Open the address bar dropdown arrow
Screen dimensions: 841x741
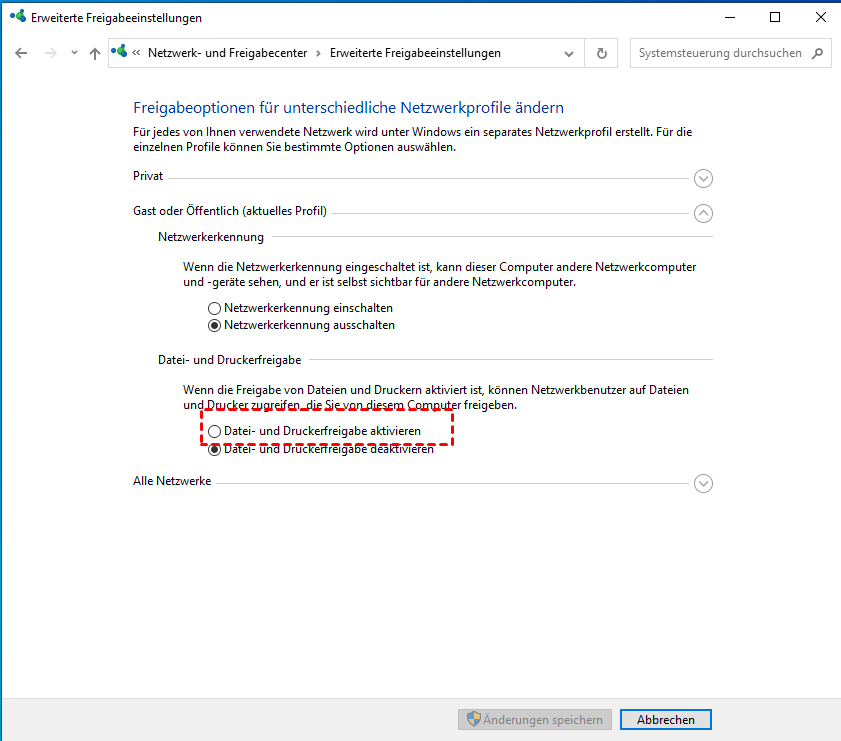click(x=569, y=53)
